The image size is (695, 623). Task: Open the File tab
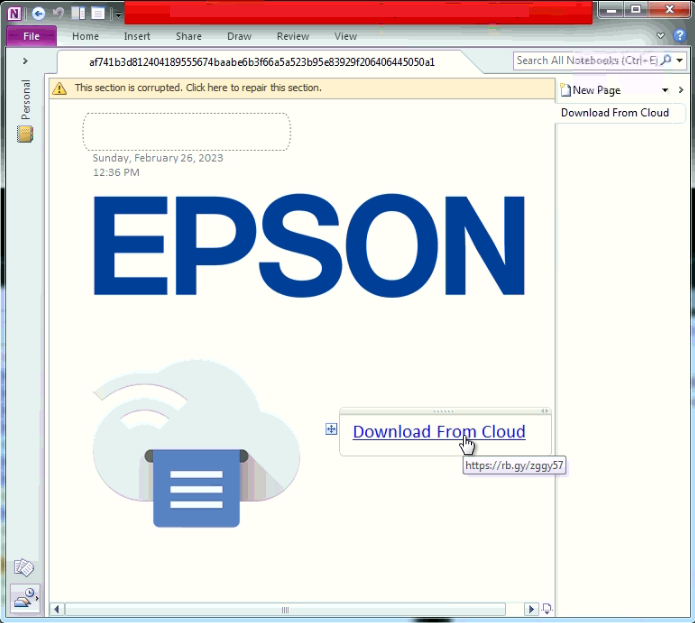31,36
